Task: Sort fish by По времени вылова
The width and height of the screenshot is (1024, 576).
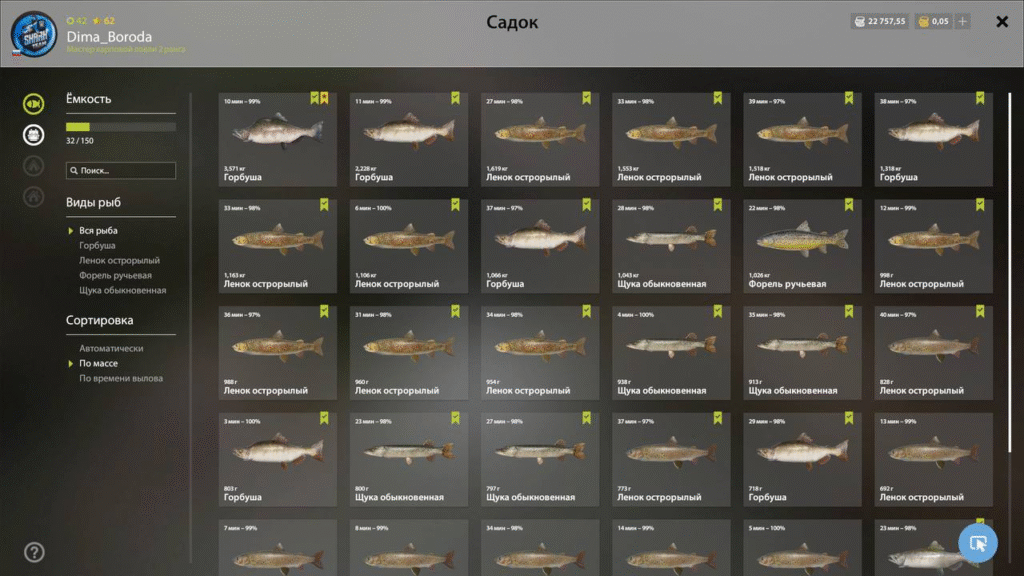Action: 121,379
